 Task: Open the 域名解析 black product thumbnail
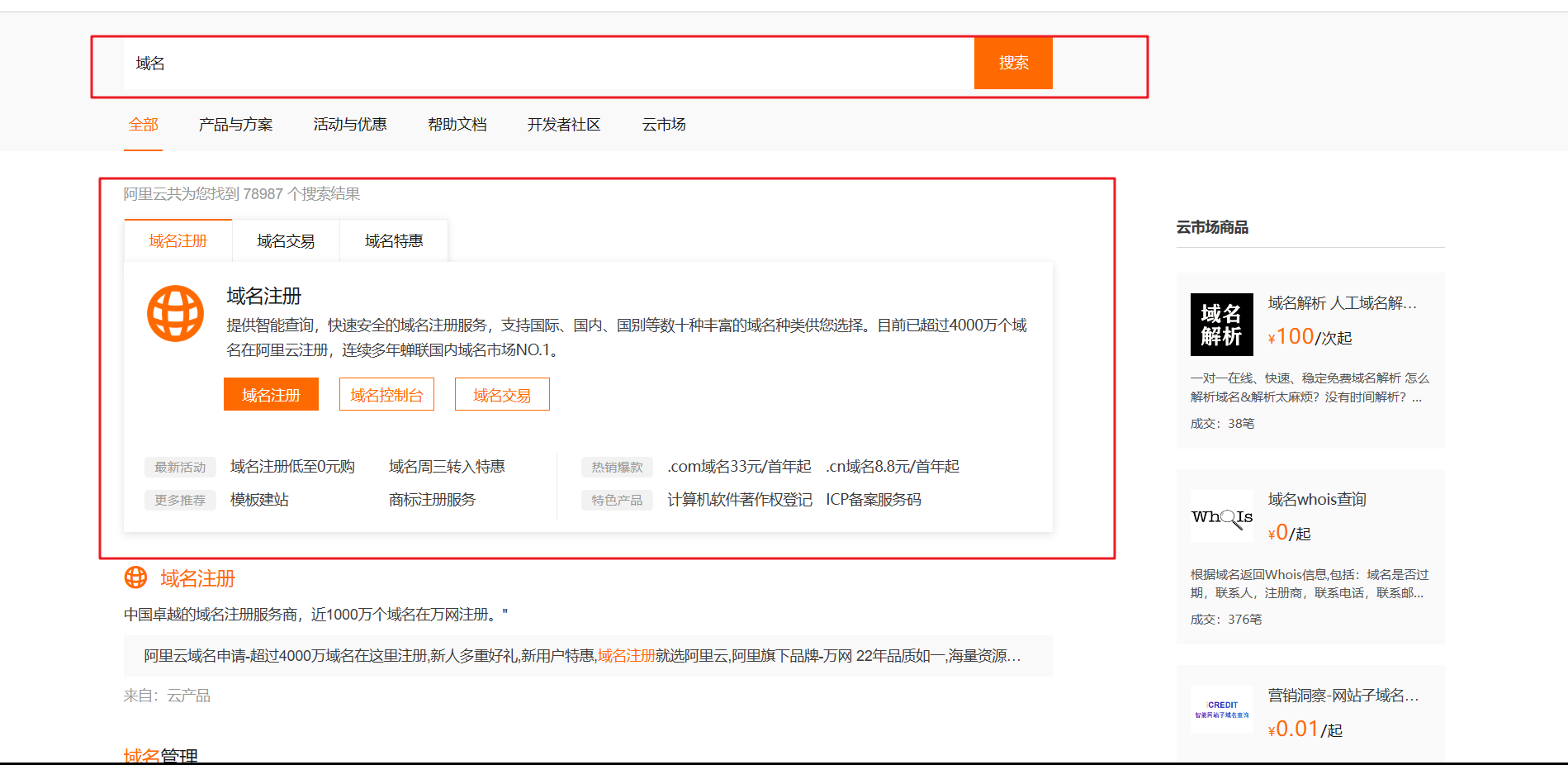tap(1221, 325)
